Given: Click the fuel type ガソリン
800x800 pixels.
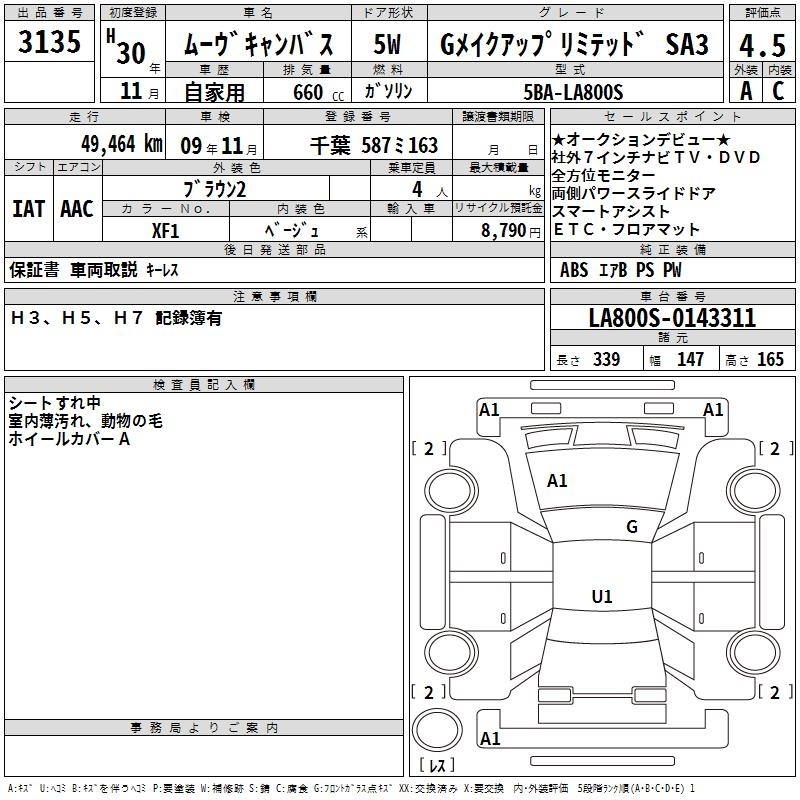Looking at the screenshot, I should [x=388, y=91].
